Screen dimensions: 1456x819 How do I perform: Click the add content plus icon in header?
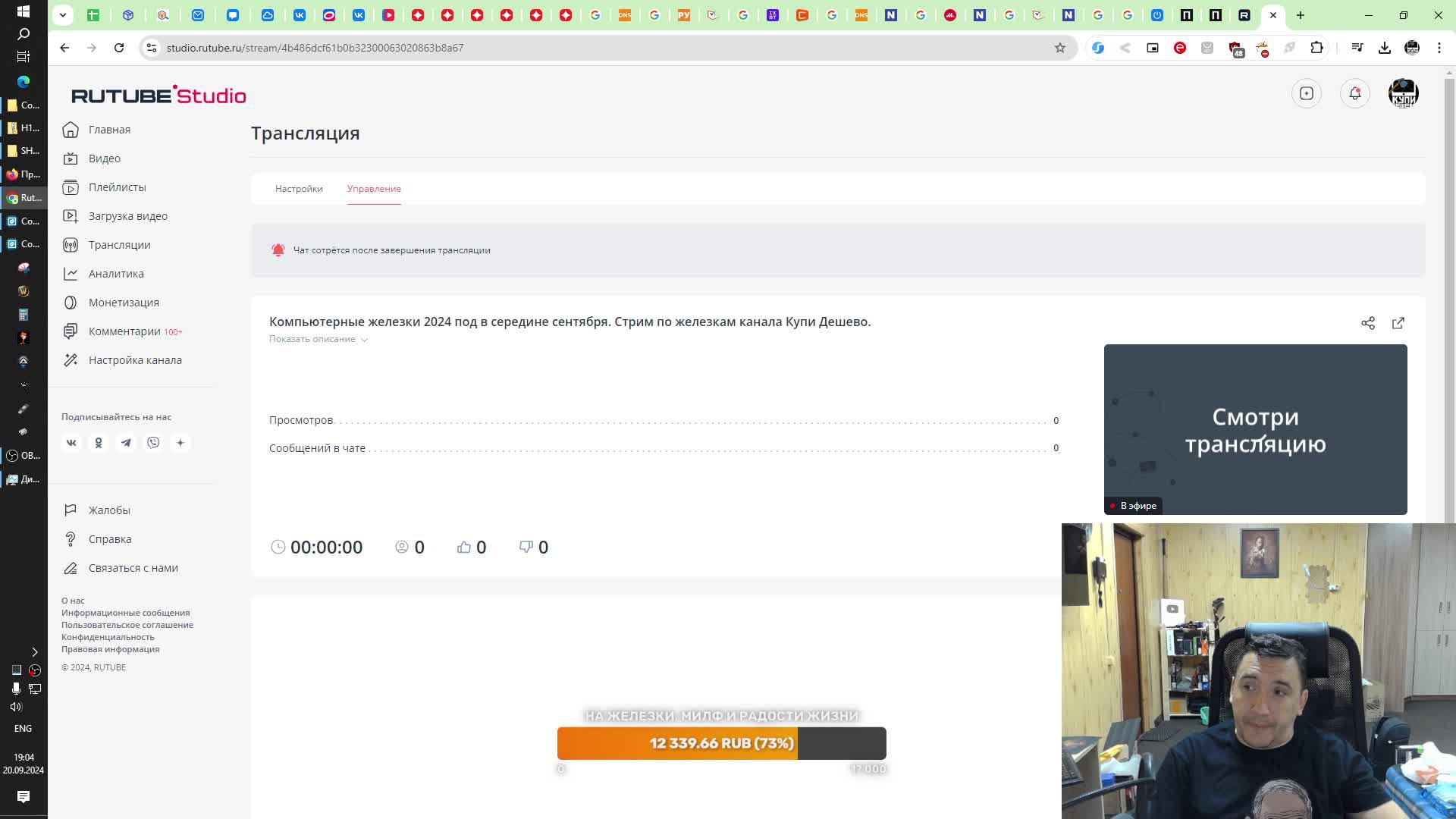click(1306, 93)
